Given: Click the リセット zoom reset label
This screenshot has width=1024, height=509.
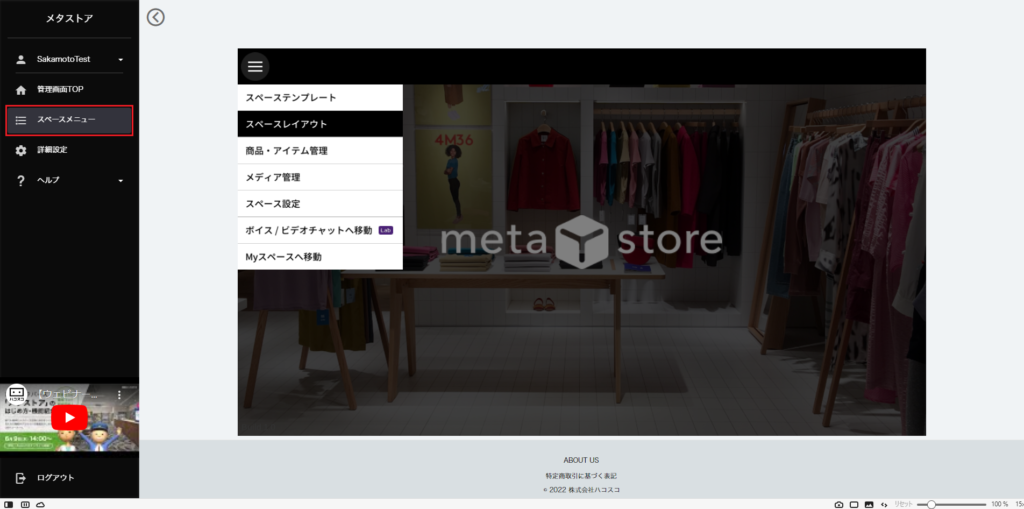Looking at the screenshot, I should 903,504.
